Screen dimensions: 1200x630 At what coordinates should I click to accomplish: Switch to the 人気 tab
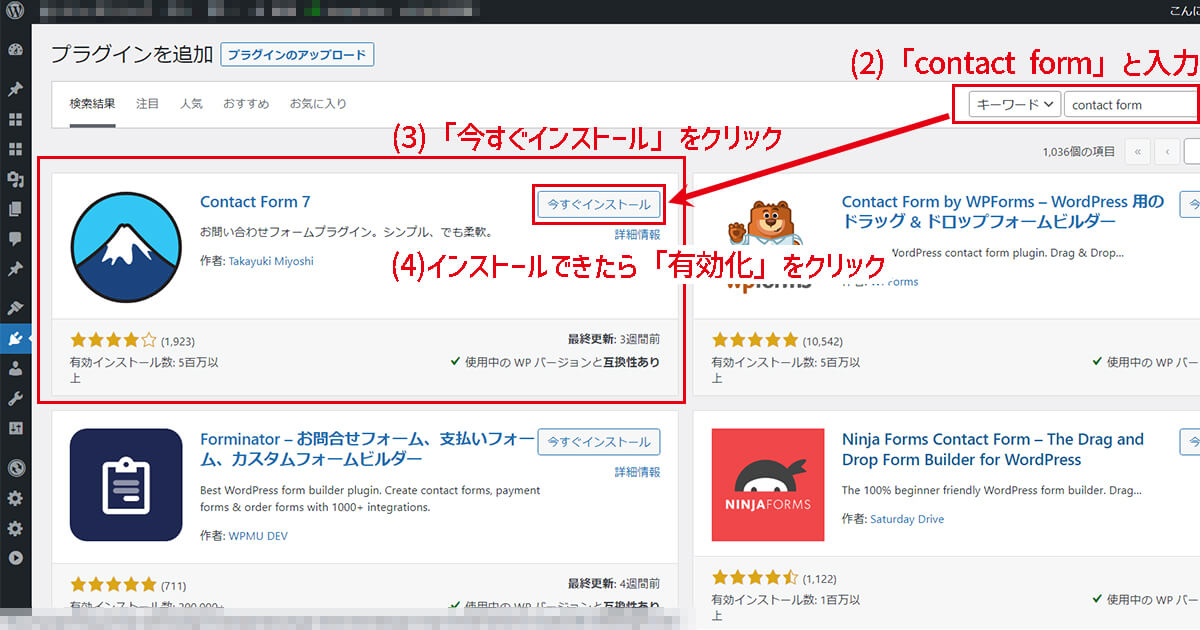pyautogui.click(x=191, y=103)
